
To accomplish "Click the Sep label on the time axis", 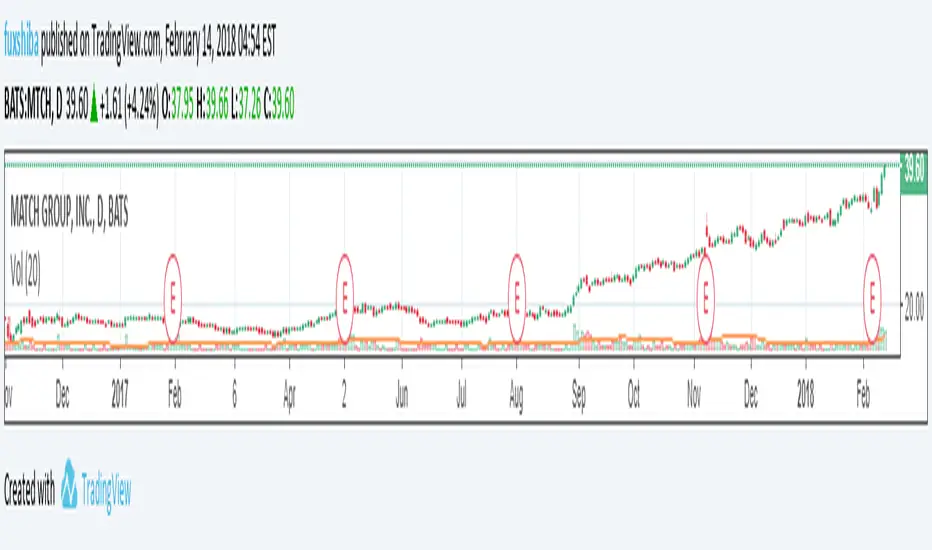I will click(579, 395).
